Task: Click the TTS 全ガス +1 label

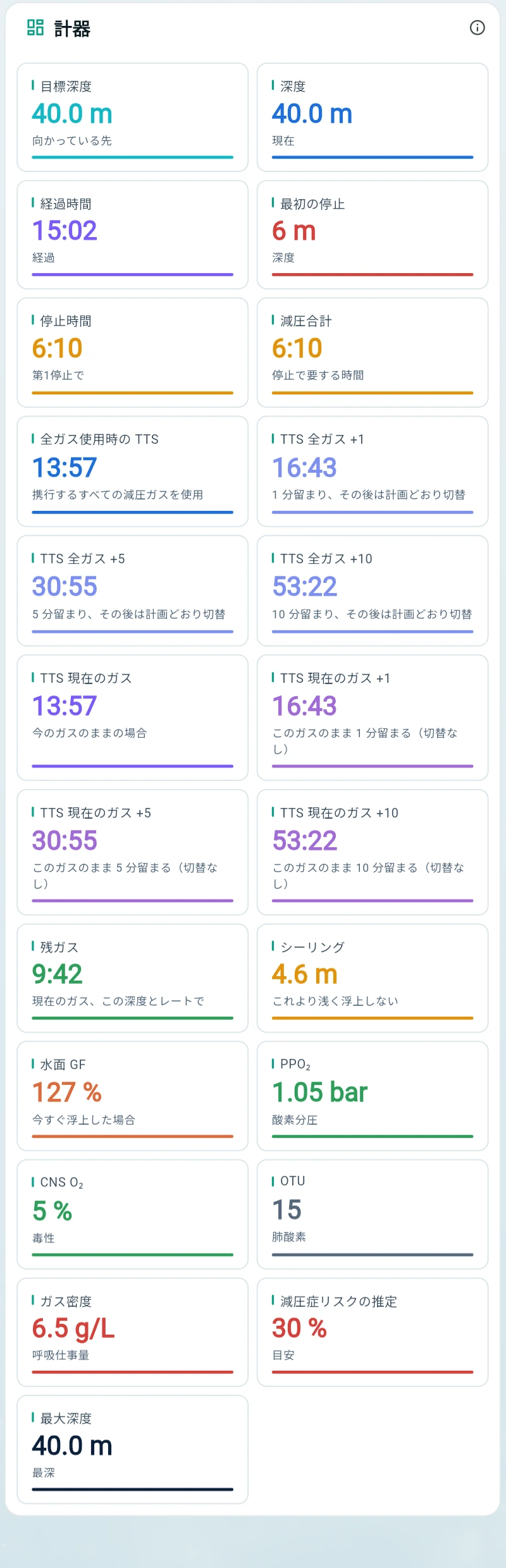Action: pos(322,439)
